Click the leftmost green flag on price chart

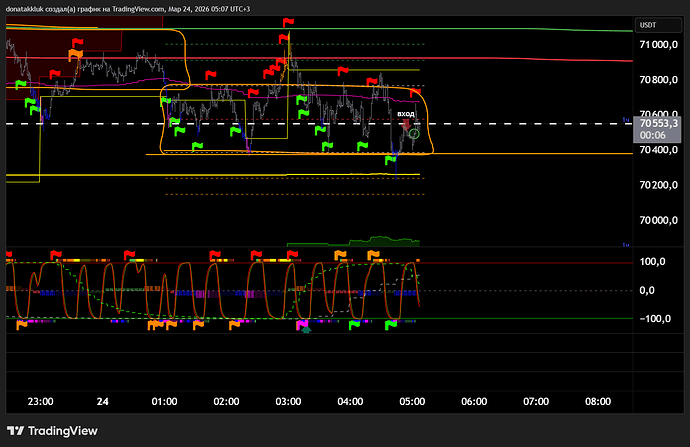click(x=19, y=86)
